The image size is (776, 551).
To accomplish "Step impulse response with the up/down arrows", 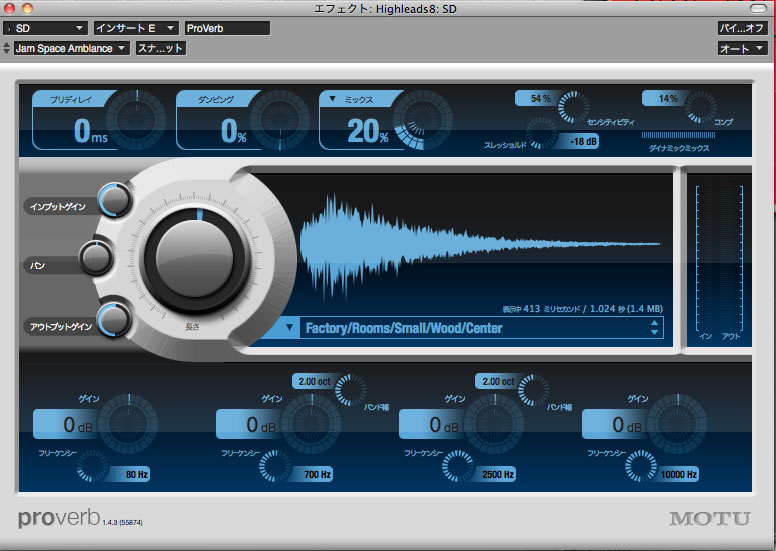I will pos(655,328).
